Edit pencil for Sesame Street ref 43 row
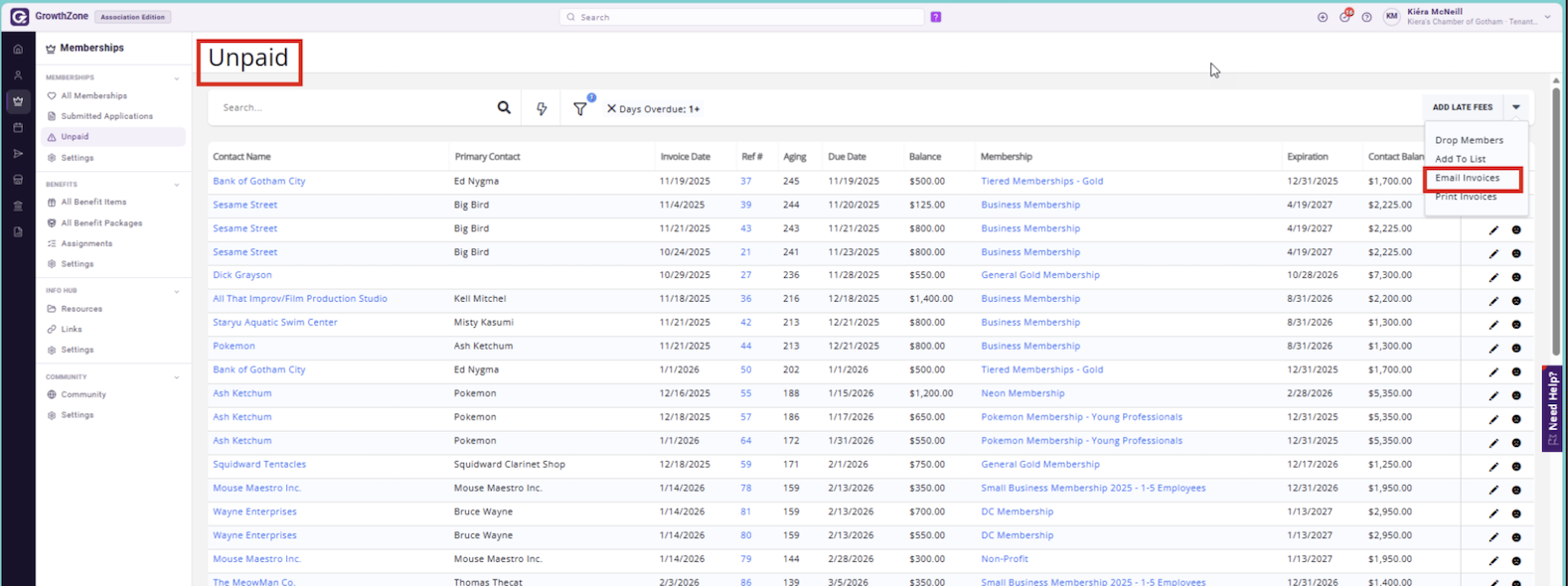 click(x=1493, y=229)
